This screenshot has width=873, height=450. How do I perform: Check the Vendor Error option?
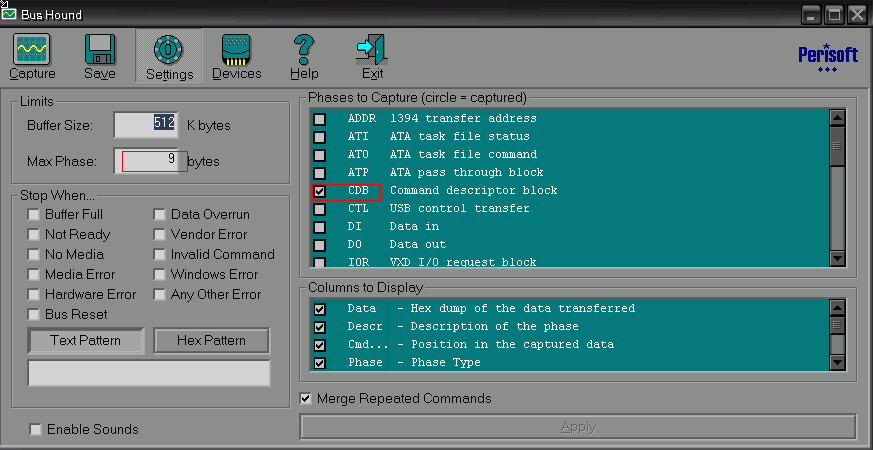(x=160, y=234)
